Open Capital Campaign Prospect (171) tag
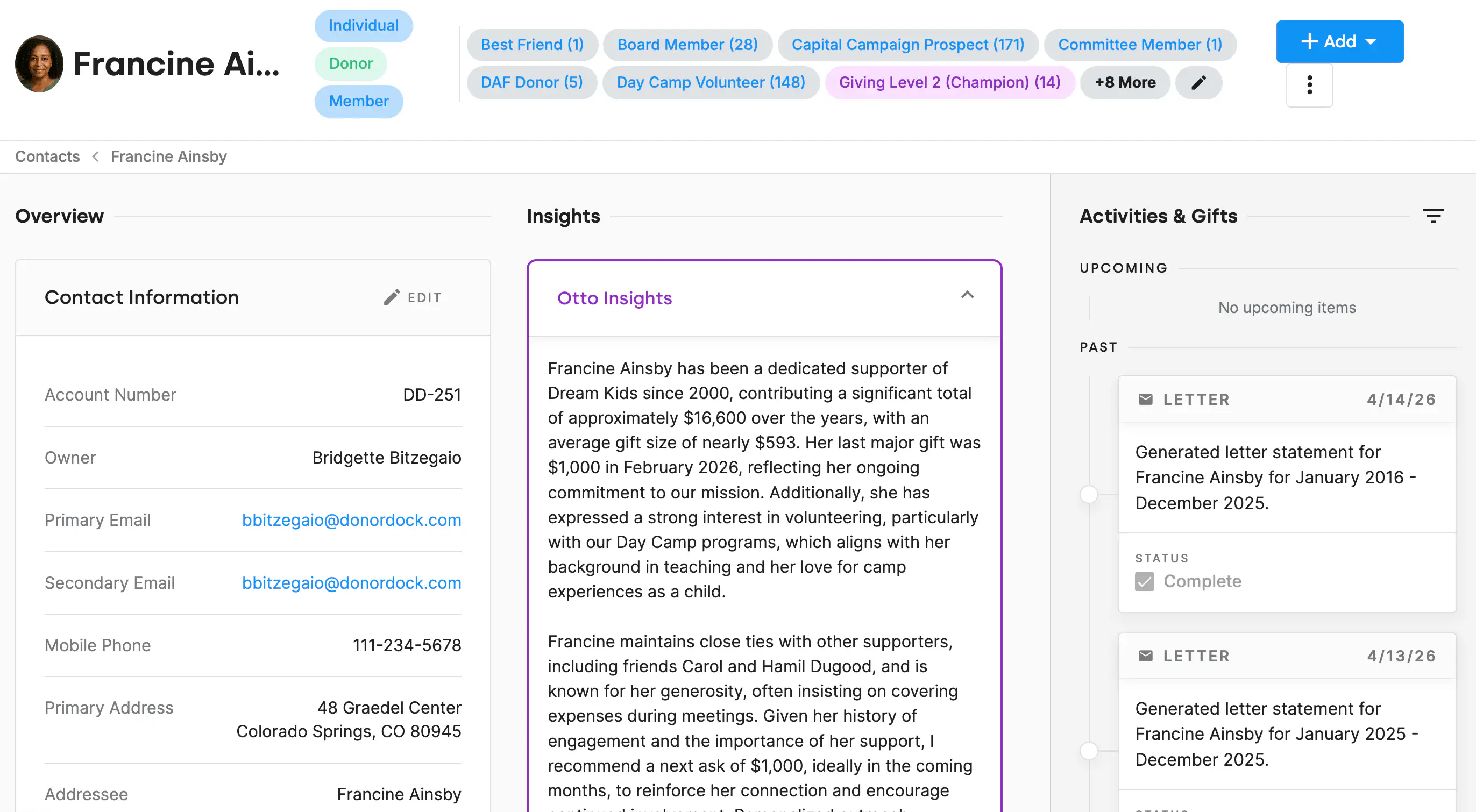Screen dimensions: 1476x812 [x=907, y=45]
